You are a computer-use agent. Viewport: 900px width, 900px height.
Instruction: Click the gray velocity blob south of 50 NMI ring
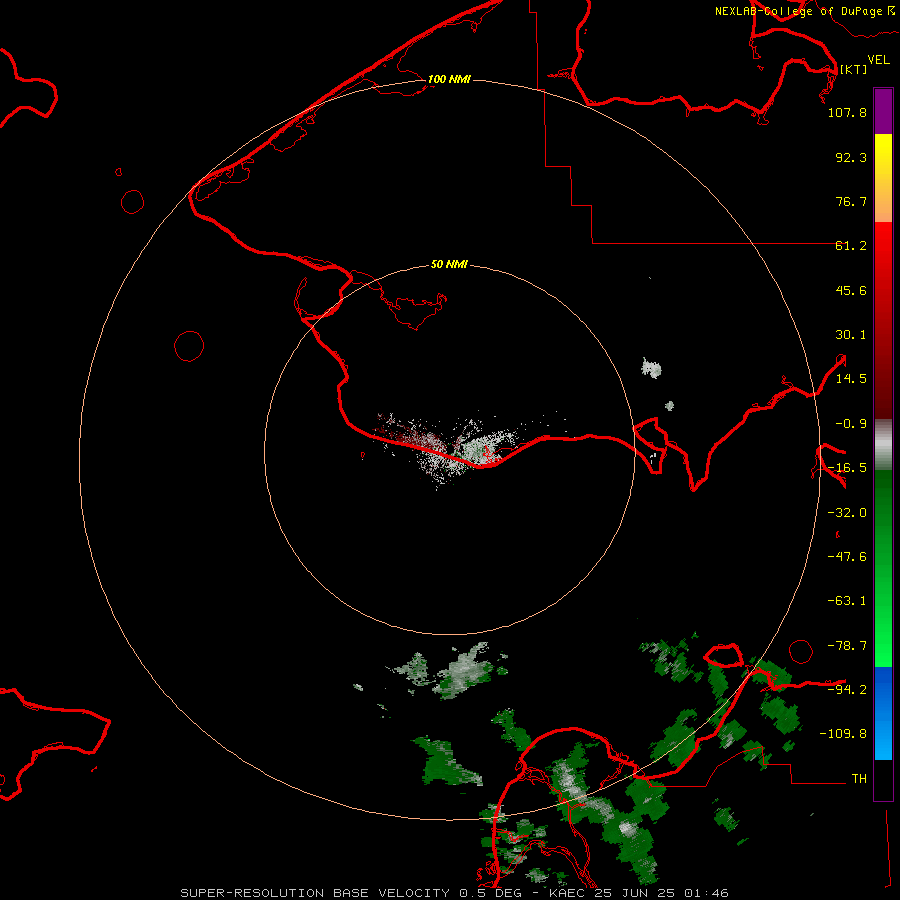pyautogui.click(x=465, y=670)
